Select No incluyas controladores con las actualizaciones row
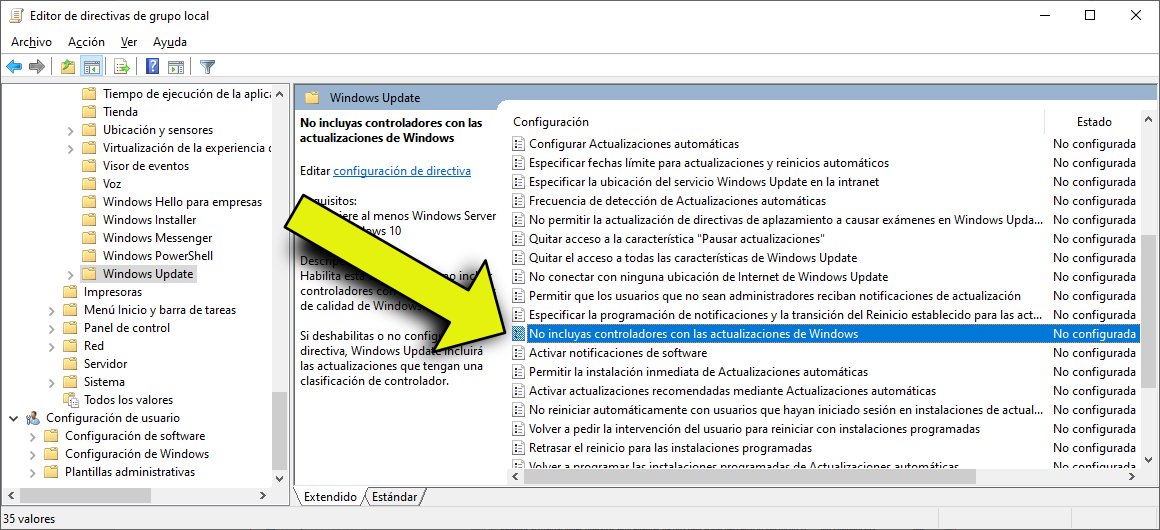 [x=825, y=334]
